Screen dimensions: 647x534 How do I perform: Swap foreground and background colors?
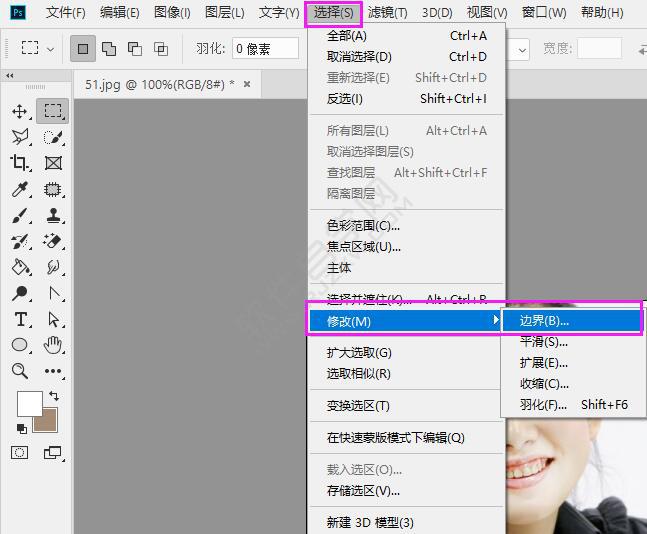[54, 396]
